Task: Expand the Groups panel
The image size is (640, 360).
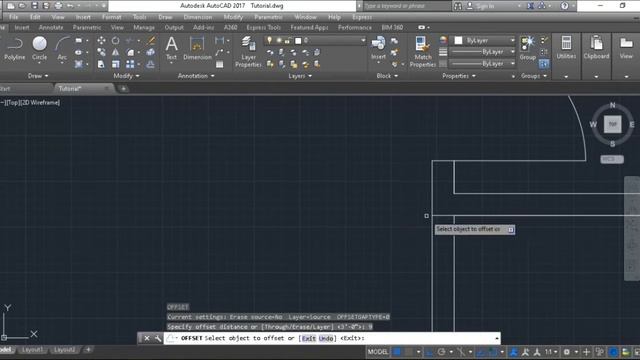Action: point(534,76)
